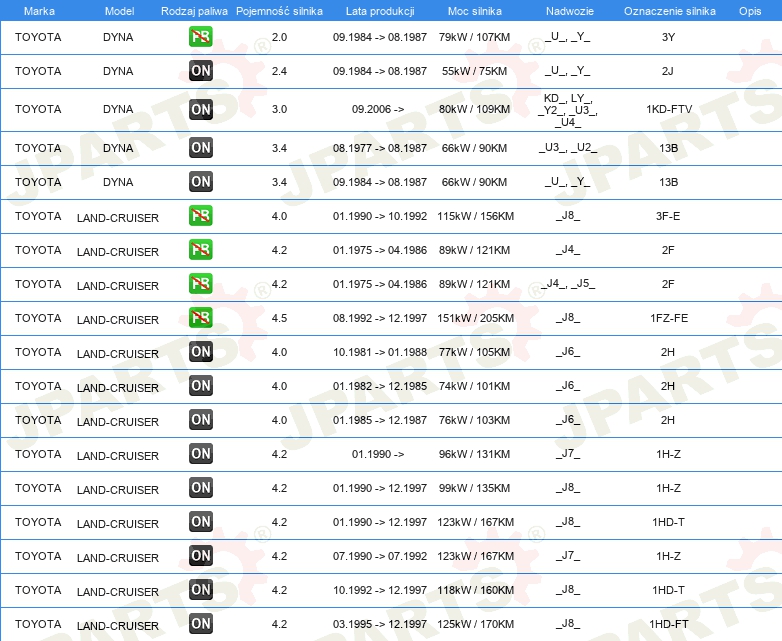
Task: Click the petrol icon for engine 3F-E
Action: point(200,216)
